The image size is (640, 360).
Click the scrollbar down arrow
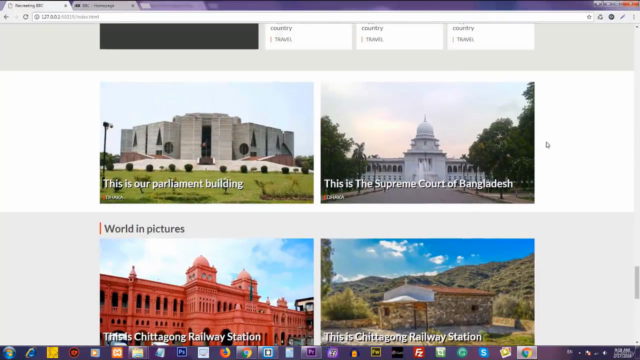(x=636, y=342)
